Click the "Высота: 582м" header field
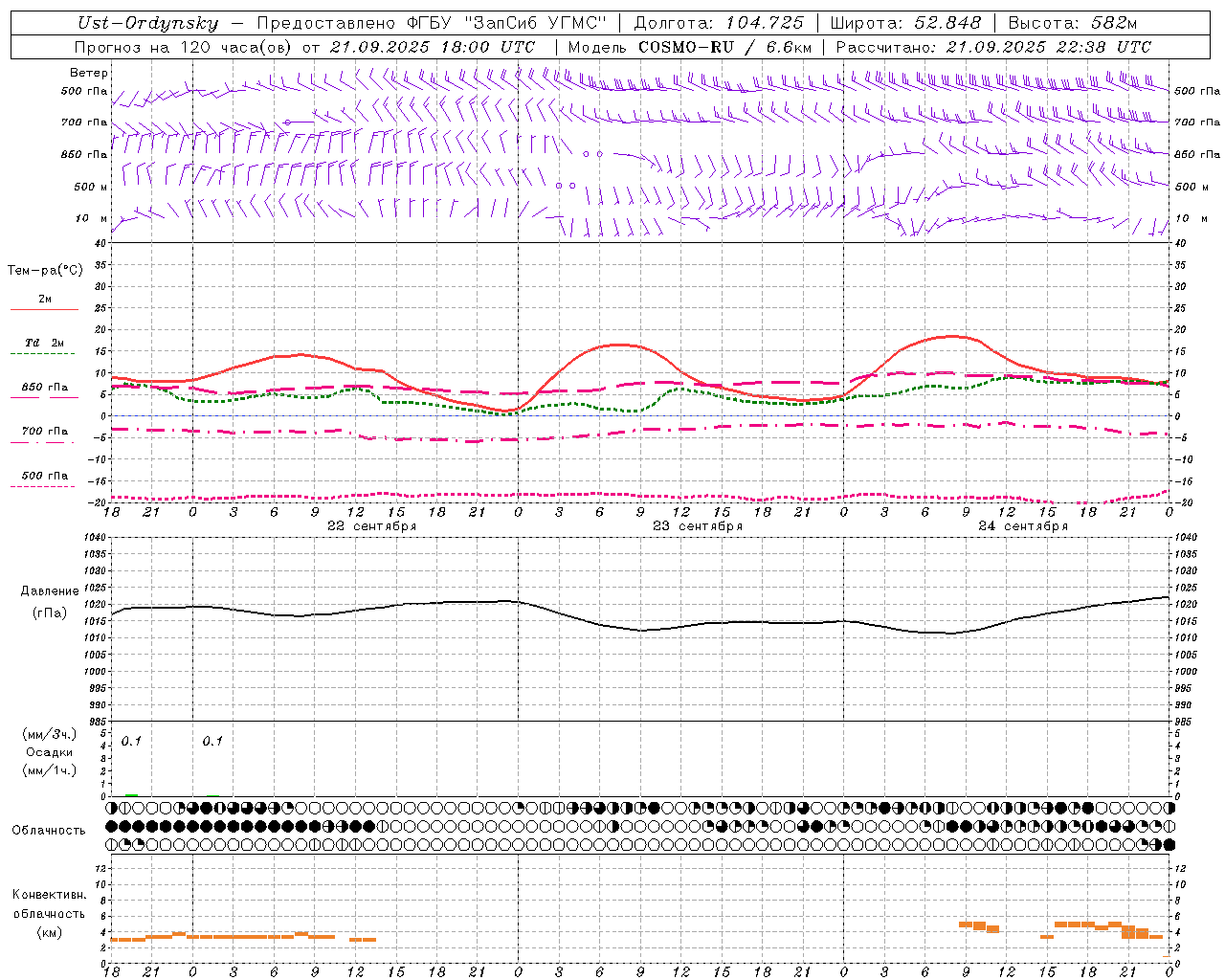The image size is (1225, 980). click(1073, 23)
